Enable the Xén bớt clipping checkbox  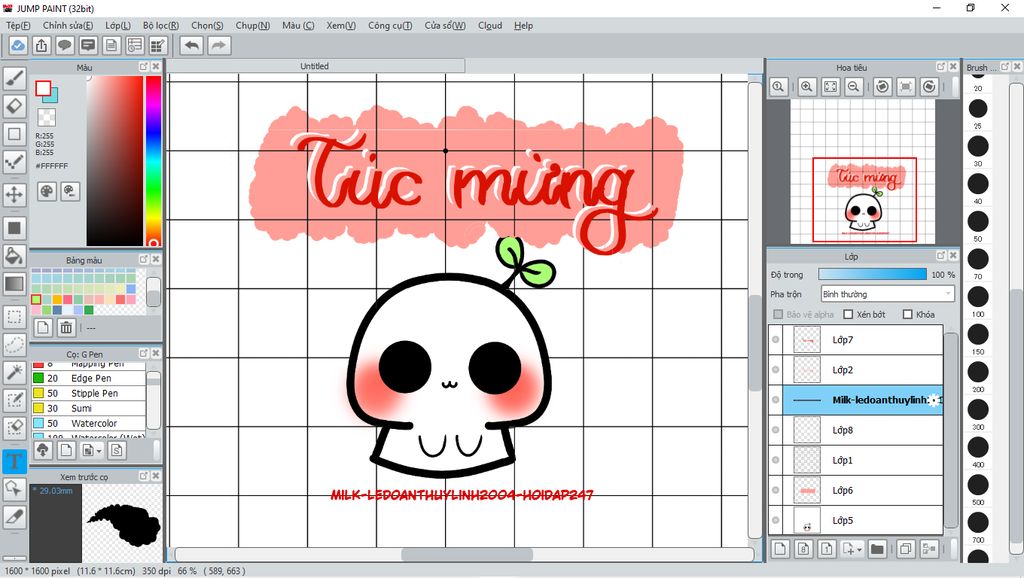[x=848, y=314]
